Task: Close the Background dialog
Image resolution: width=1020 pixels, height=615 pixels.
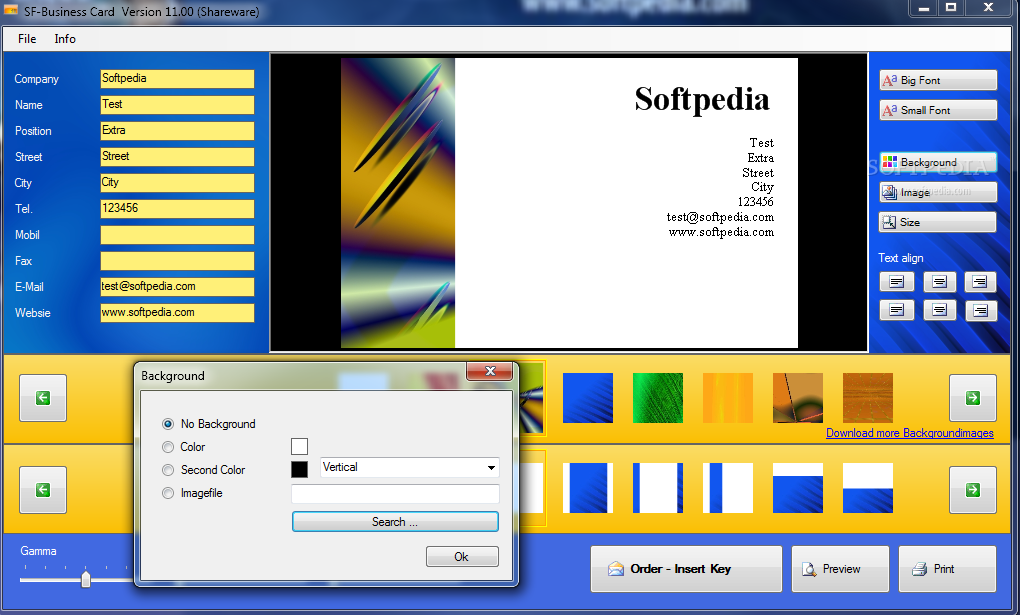Action: pos(490,371)
